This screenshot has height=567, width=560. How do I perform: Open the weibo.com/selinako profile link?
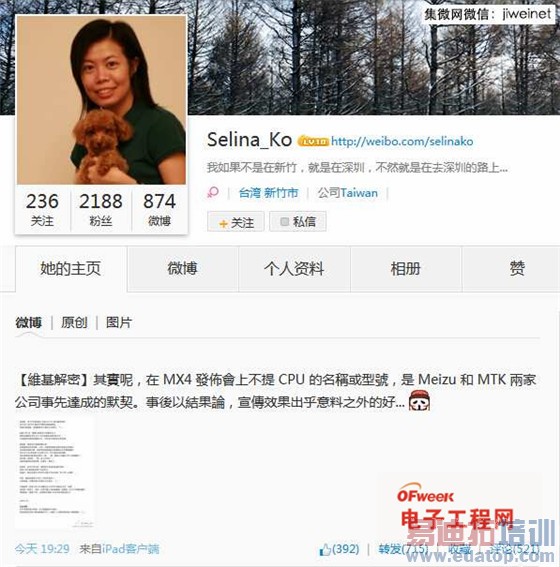pyautogui.click(x=402, y=141)
